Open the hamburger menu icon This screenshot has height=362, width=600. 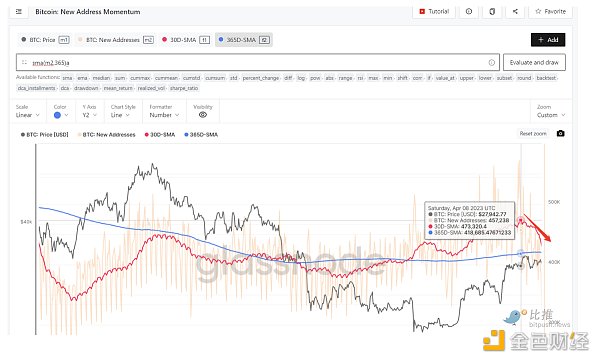(x=18, y=11)
